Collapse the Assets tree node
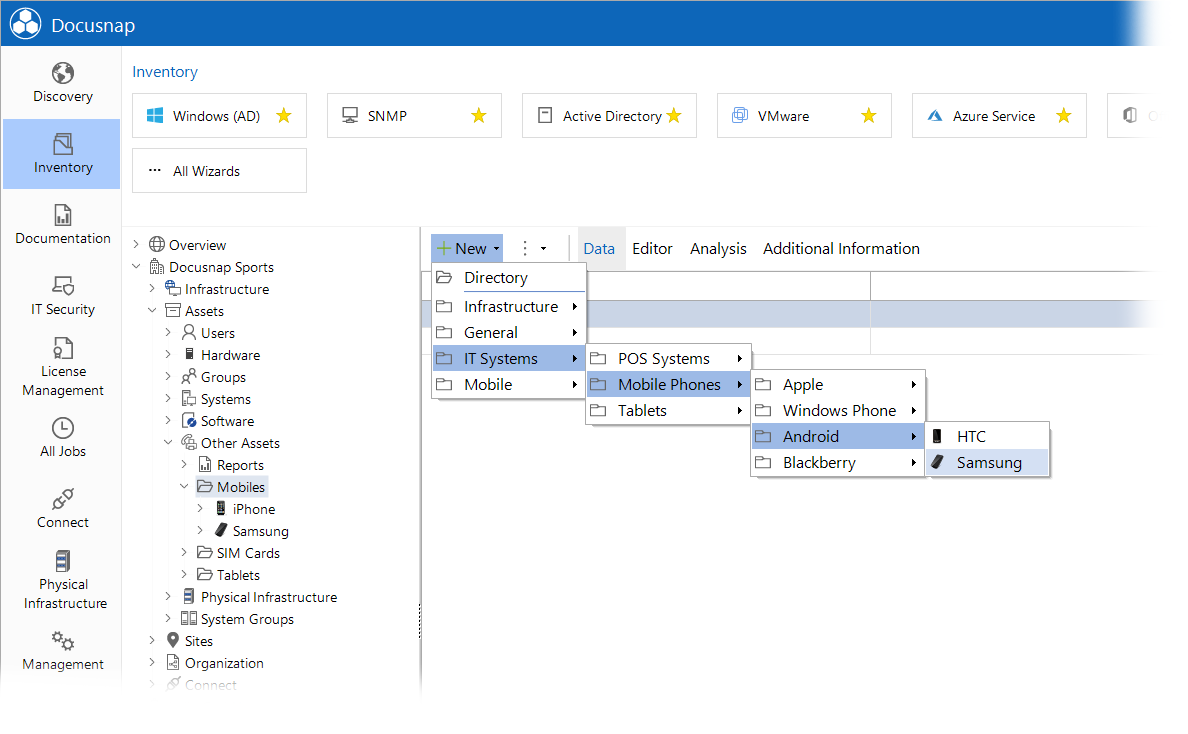 click(152, 310)
